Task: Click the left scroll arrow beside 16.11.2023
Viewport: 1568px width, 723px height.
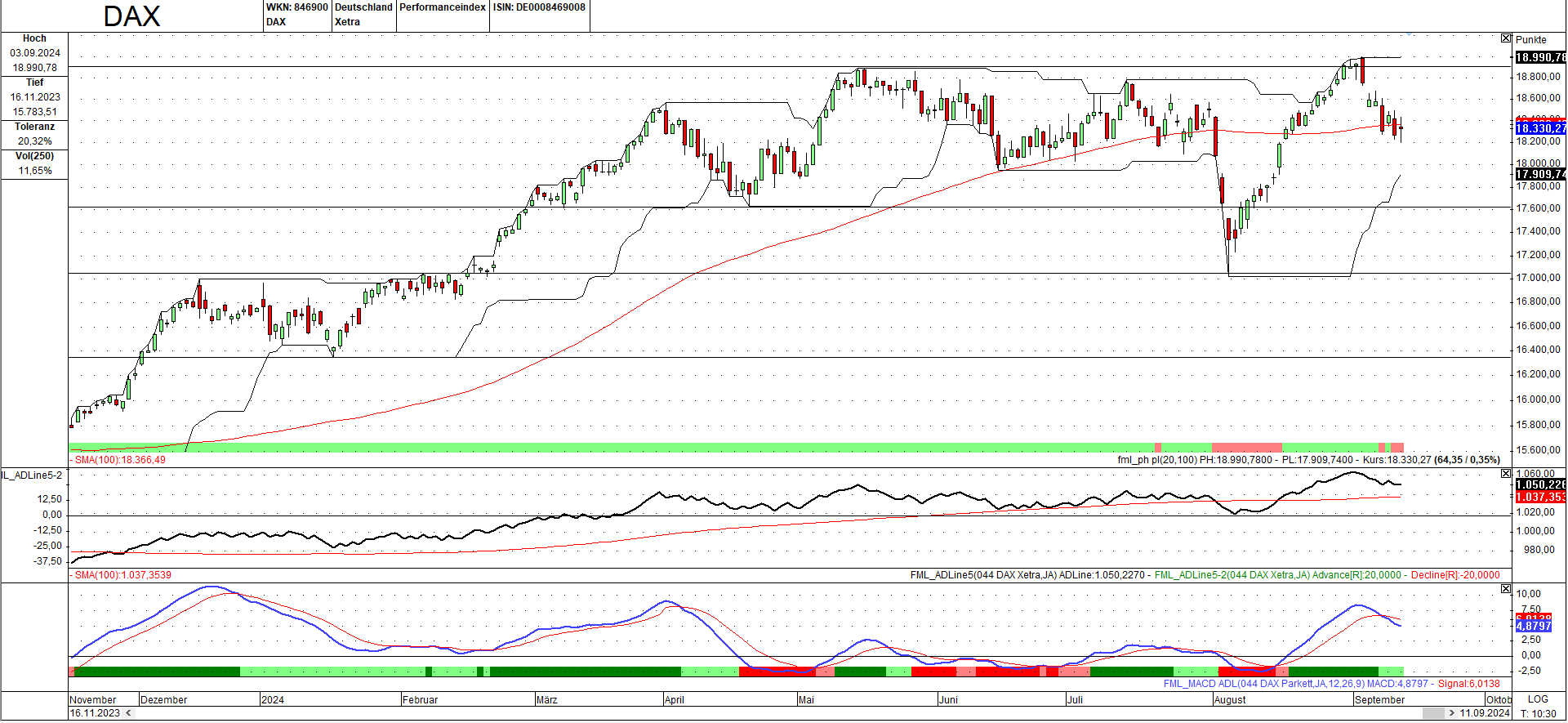Action: 128,713
